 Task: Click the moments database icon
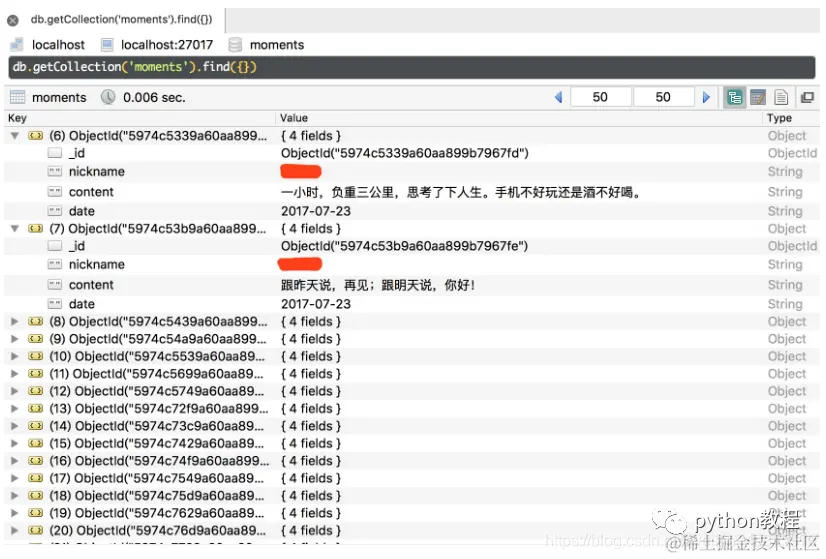click(x=235, y=45)
